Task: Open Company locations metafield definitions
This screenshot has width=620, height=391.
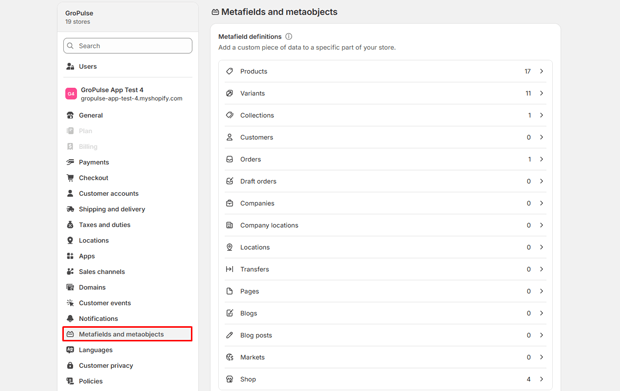Action: tap(386, 225)
